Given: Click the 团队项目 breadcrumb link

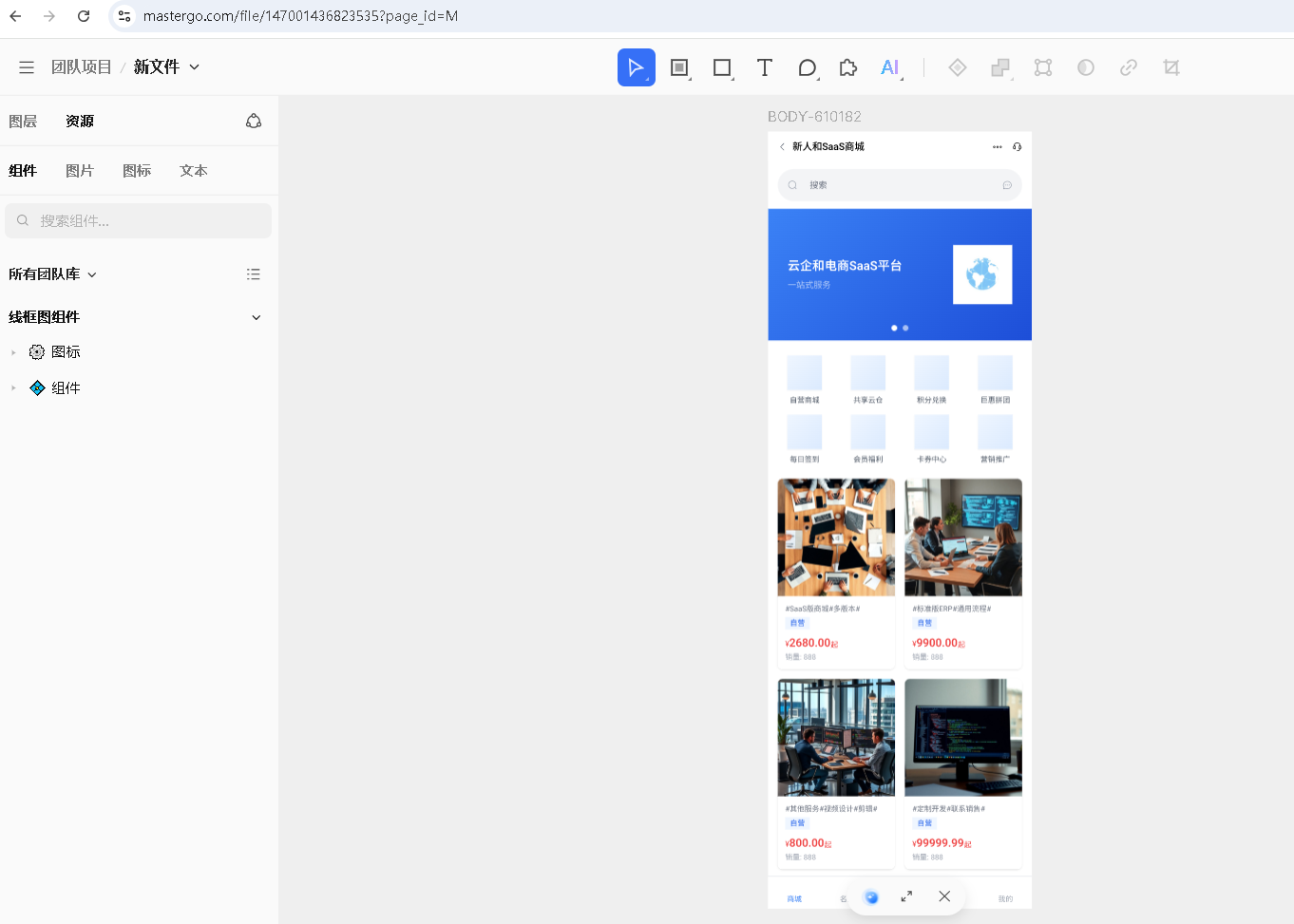Looking at the screenshot, I should point(82,67).
